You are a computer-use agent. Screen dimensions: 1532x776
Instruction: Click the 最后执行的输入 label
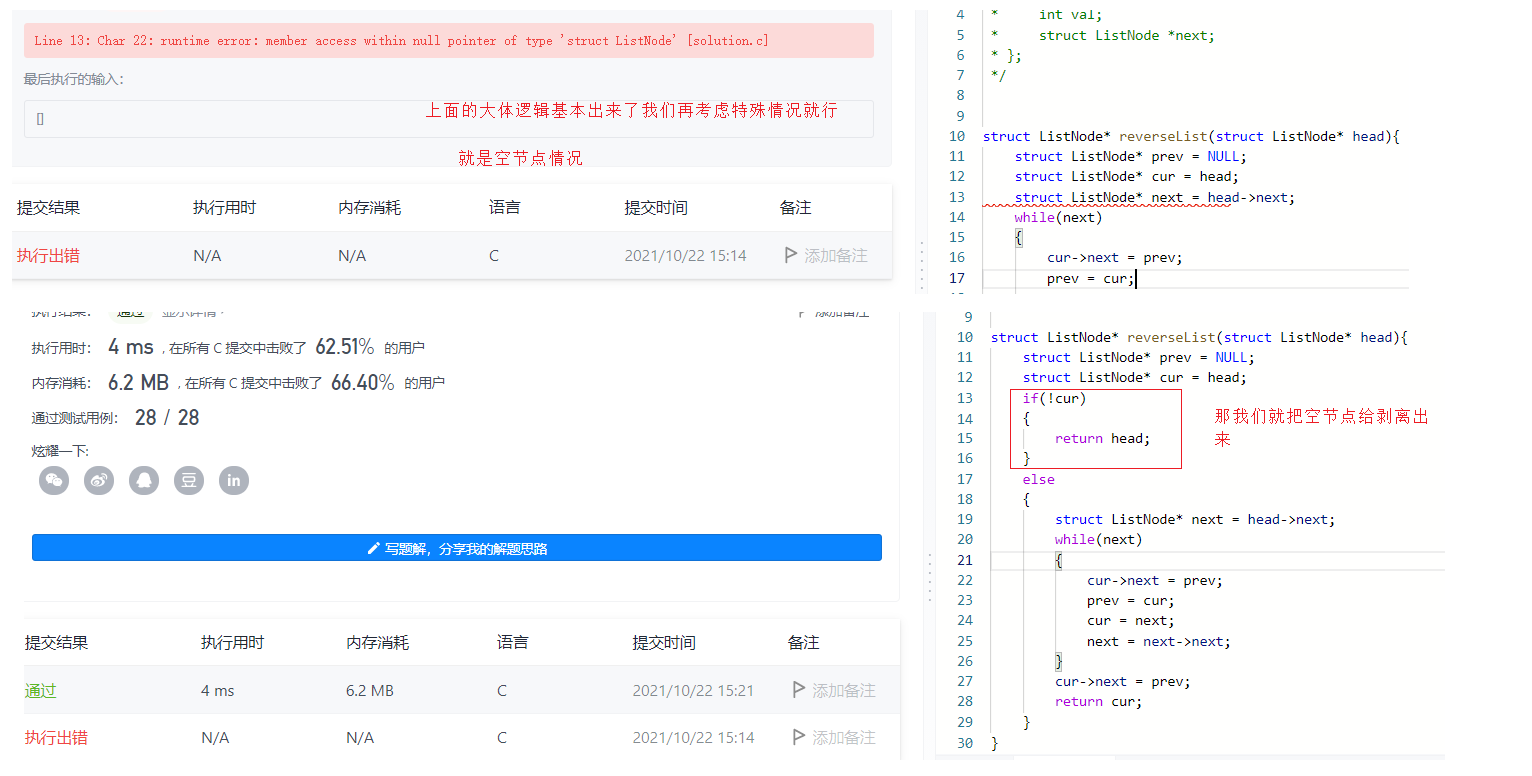[74, 79]
